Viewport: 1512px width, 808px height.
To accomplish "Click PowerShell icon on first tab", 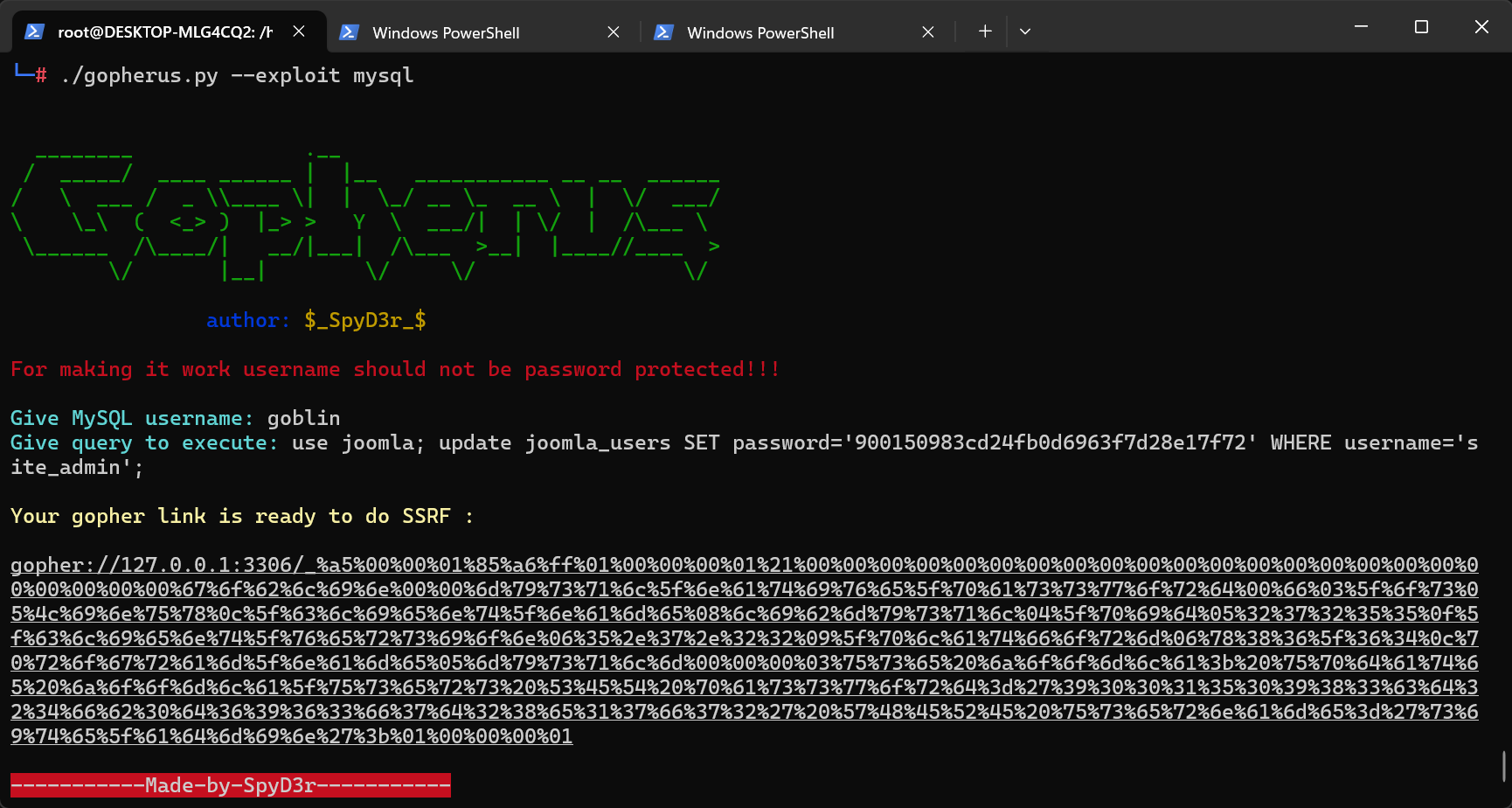I will pos(34,31).
